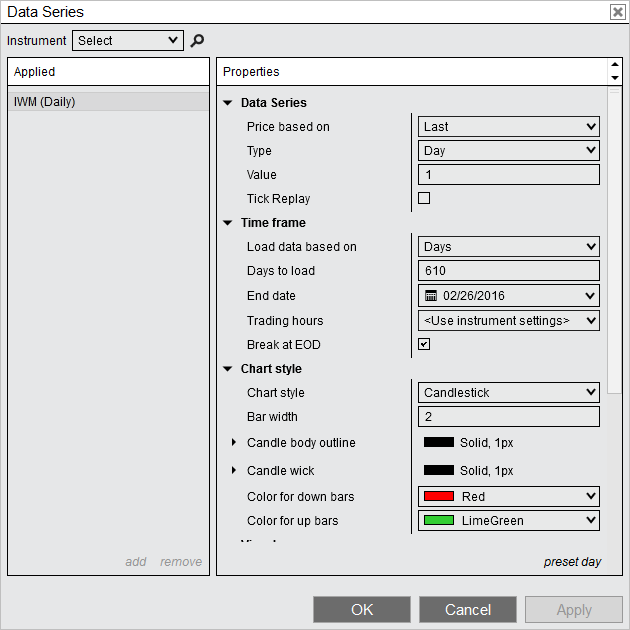Enable the Tick Replay checkbox
This screenshot has height=630, width=630.
point(424,198)
